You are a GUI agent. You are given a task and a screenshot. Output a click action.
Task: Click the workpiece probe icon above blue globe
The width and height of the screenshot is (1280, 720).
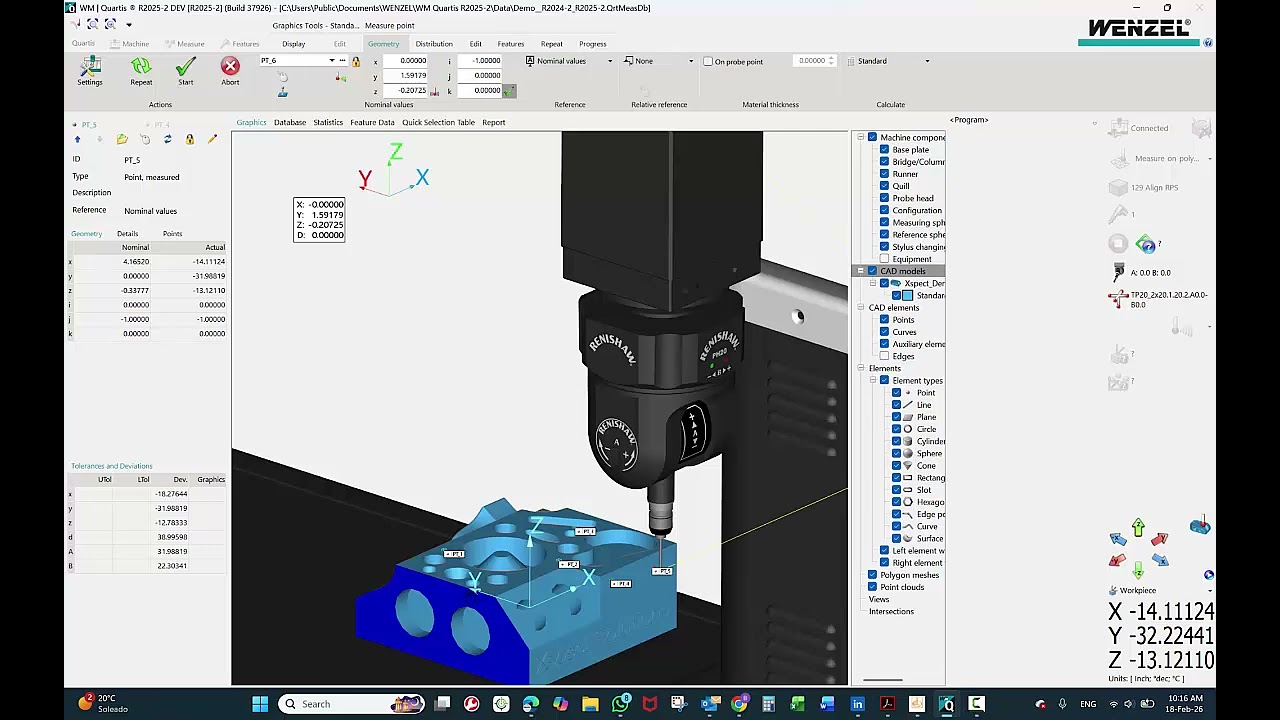tap(1199, 527)
